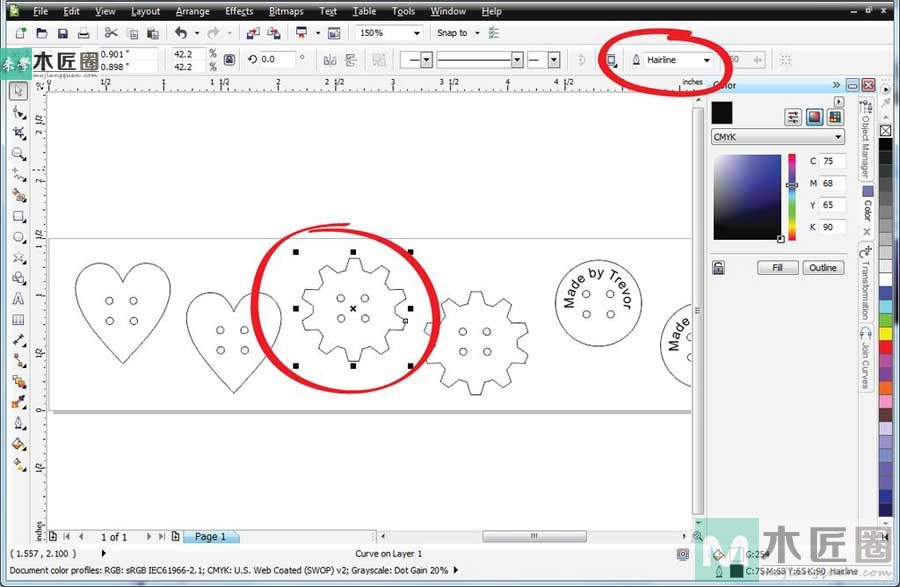Open the Bitmaps menu

click(288, 11)
